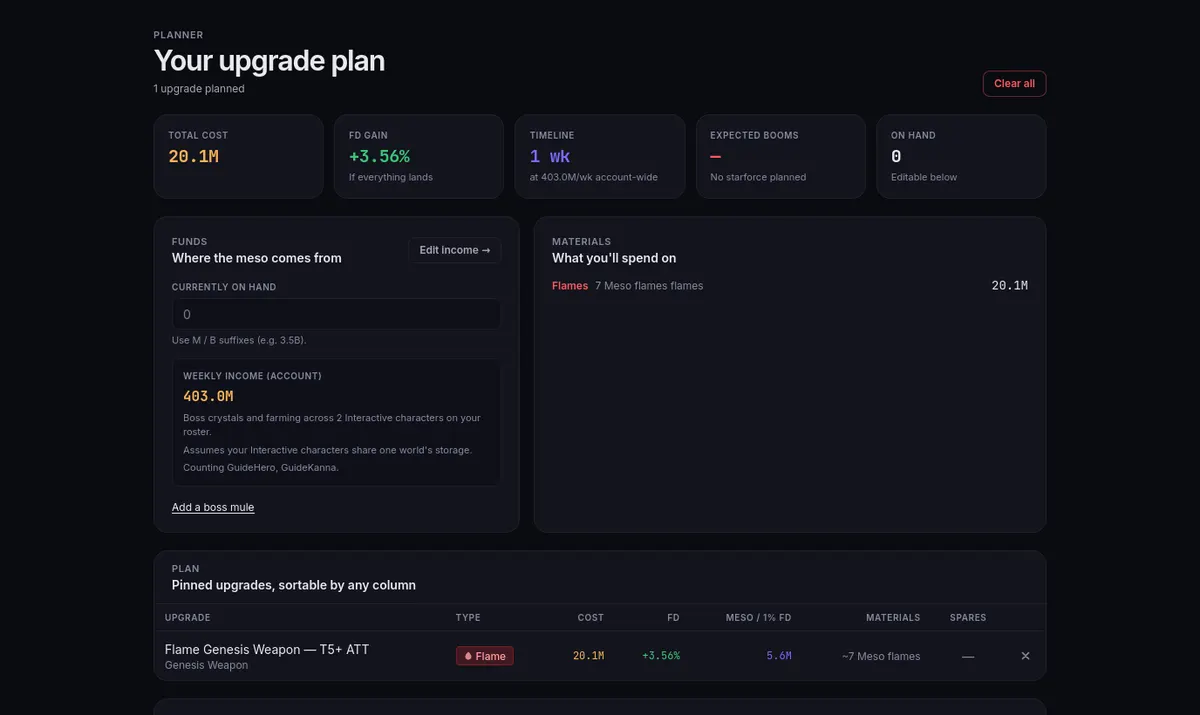Click the weekly income amount 403.0M
This screenshot has height=715, width=1200.
[x=208, y=396]
